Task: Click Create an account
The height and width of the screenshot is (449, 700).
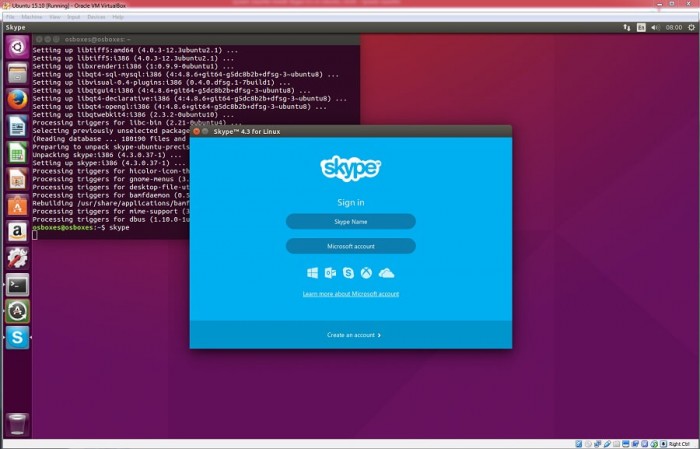Action: (354, 335)
